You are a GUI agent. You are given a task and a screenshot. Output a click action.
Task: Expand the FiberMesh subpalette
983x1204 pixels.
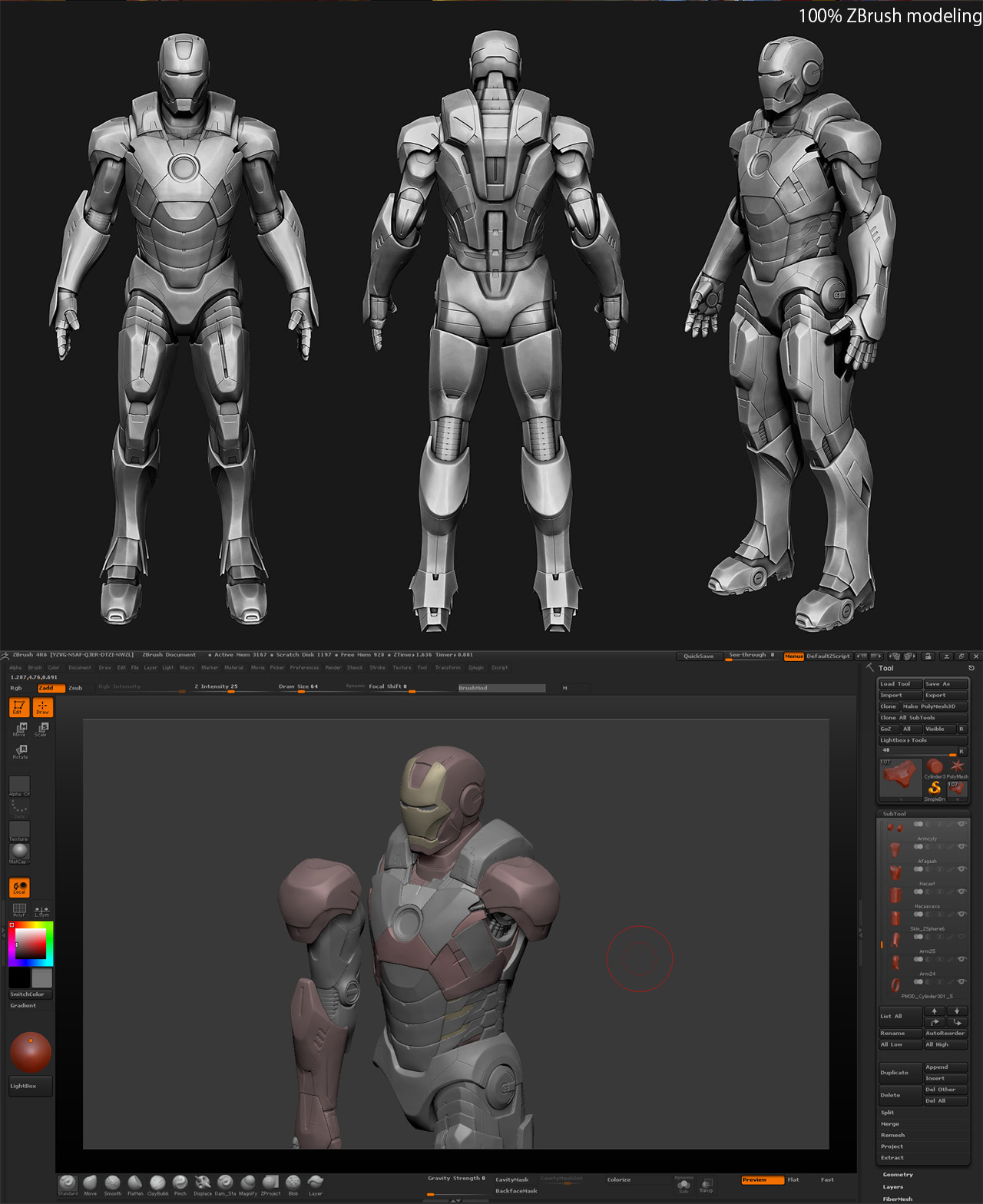[x=898, y=1199]
